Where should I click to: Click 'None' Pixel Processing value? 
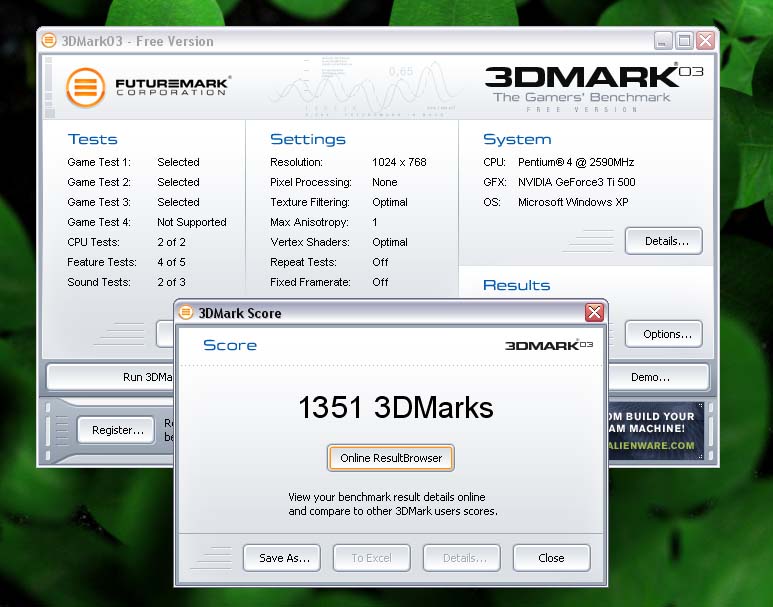click(x=385, y=182)
